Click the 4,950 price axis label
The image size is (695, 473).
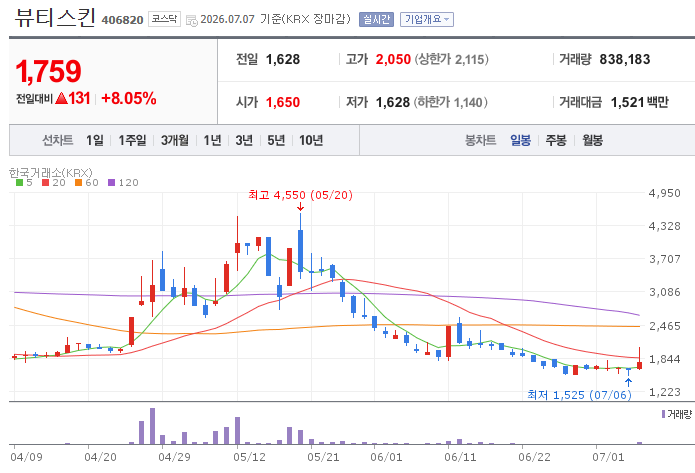click(664, 193)
